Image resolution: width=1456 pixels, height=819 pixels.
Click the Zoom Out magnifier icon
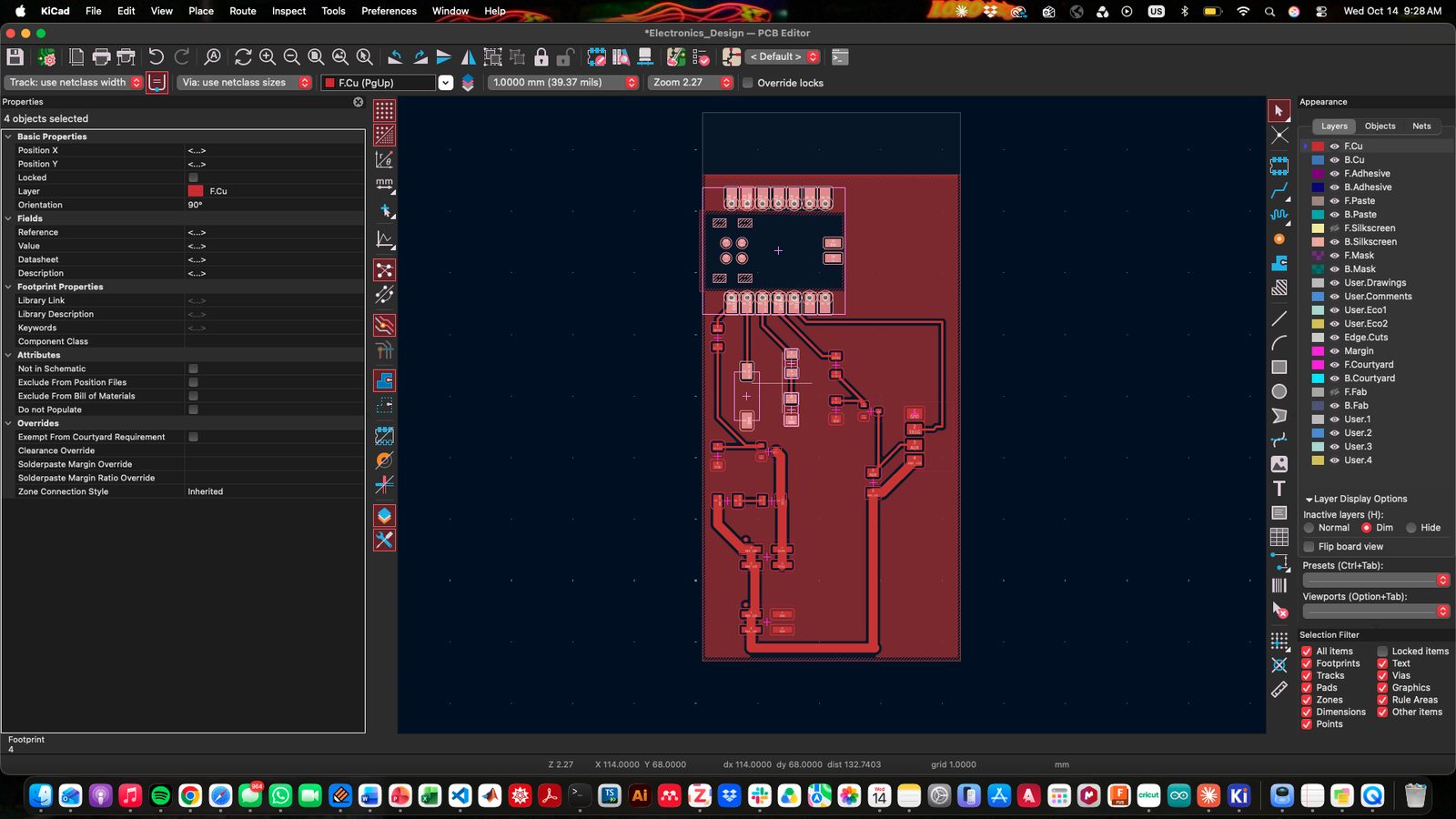click(x=292, y=57)
